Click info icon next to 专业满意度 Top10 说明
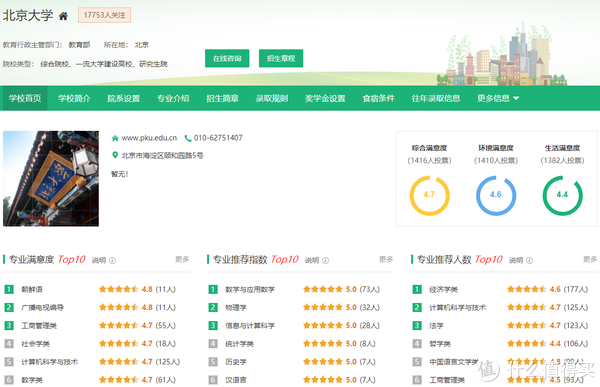Image resolution: width=600 pixels, height=387 pixels. pos(112,260)
